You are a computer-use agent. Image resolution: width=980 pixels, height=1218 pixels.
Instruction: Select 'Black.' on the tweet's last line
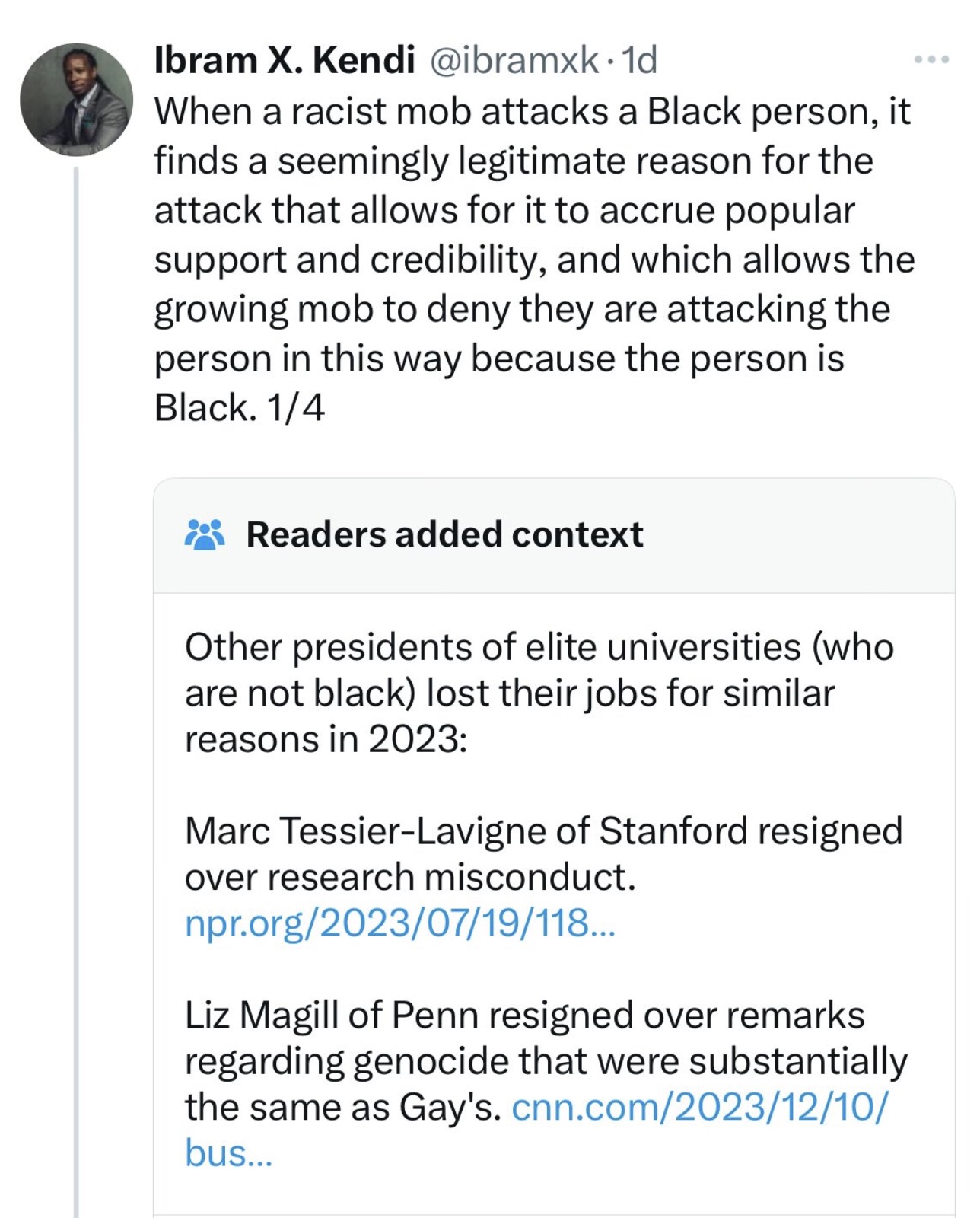(205, 408)
